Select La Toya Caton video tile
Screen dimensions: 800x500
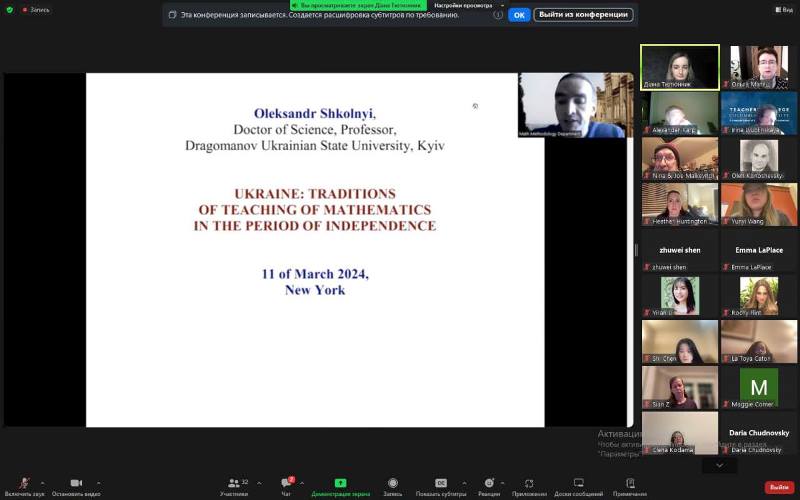(x=759, y=341)
